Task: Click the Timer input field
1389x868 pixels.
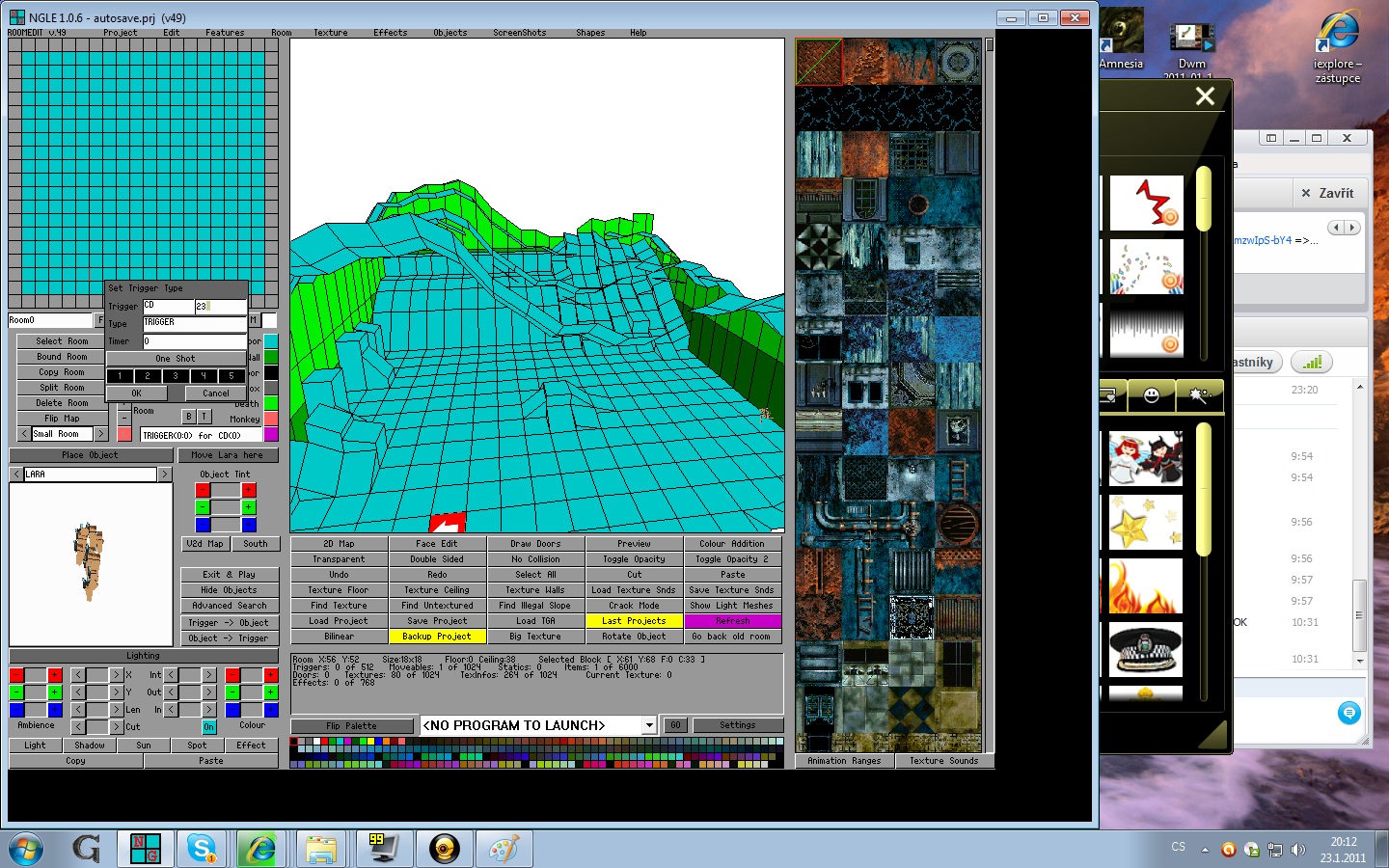Action: click(x=194, y=341)
